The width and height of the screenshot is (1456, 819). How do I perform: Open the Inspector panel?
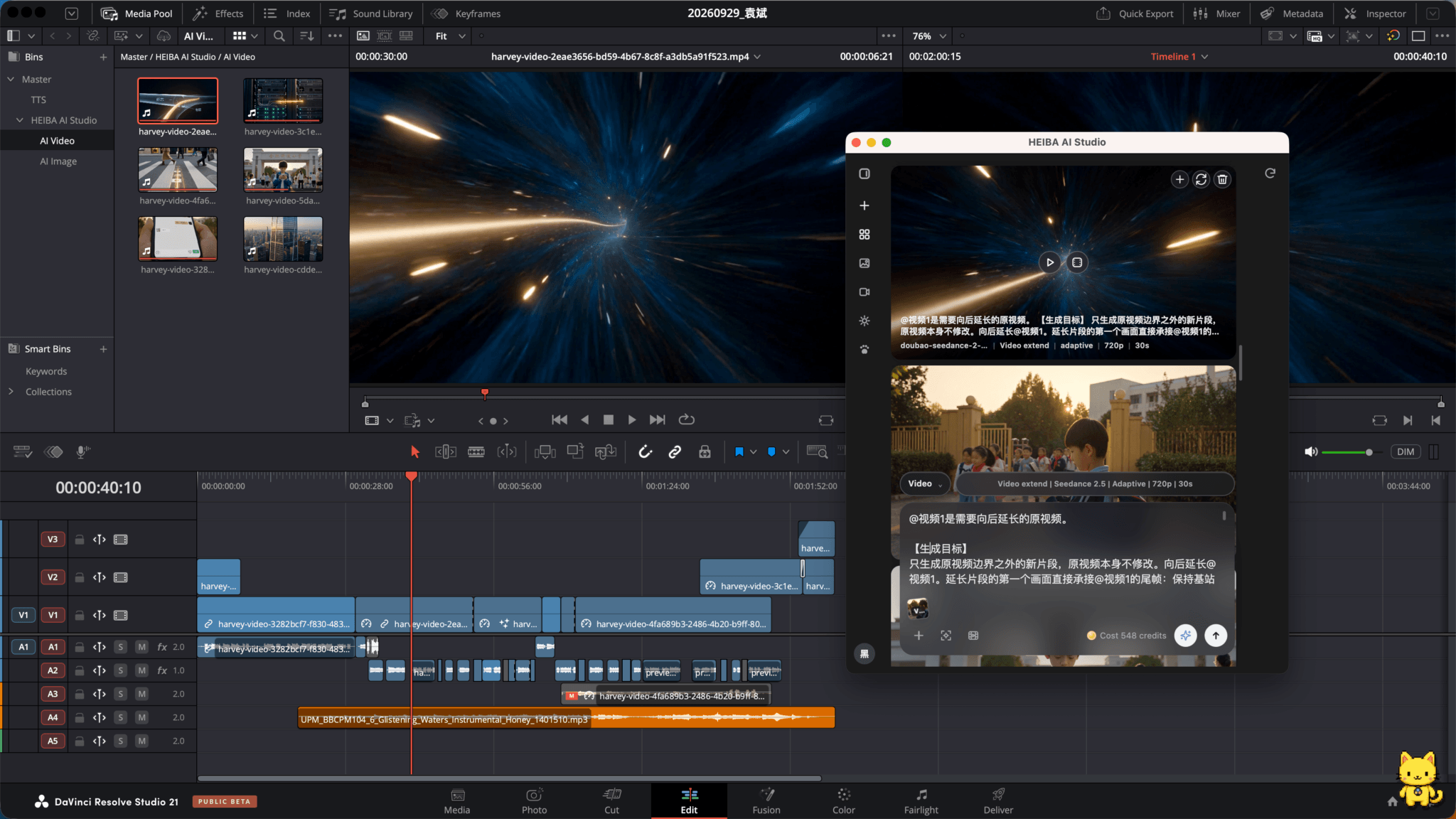click(1375, 14)
